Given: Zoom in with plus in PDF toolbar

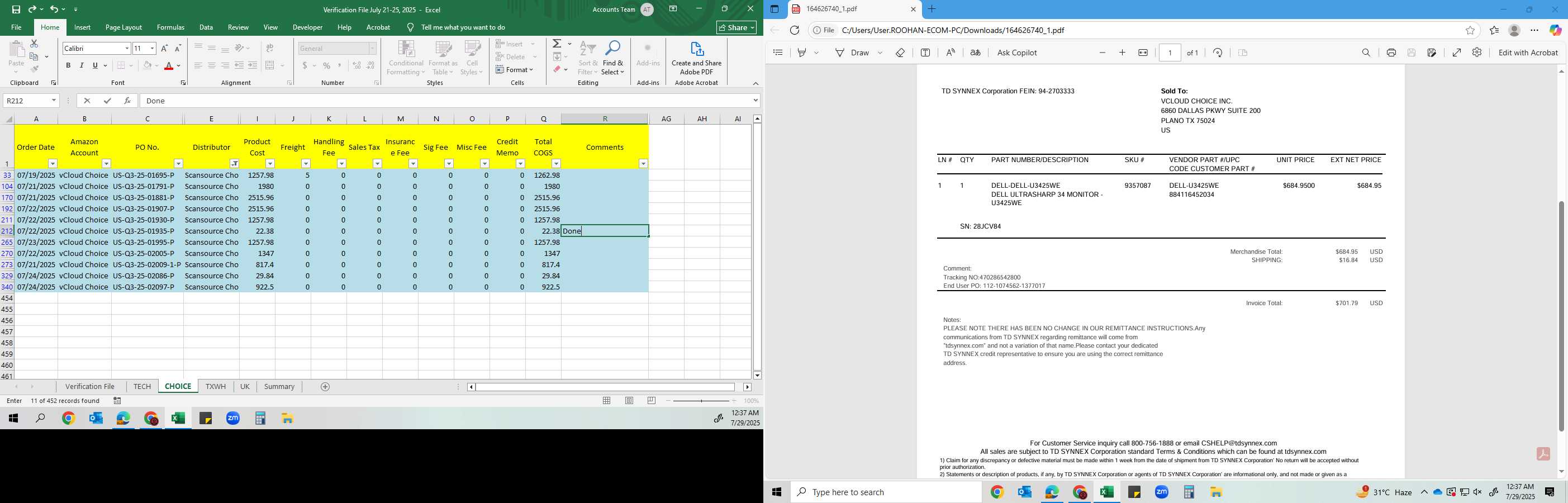Looking at the screenshot, I should tap(1122, 53).
